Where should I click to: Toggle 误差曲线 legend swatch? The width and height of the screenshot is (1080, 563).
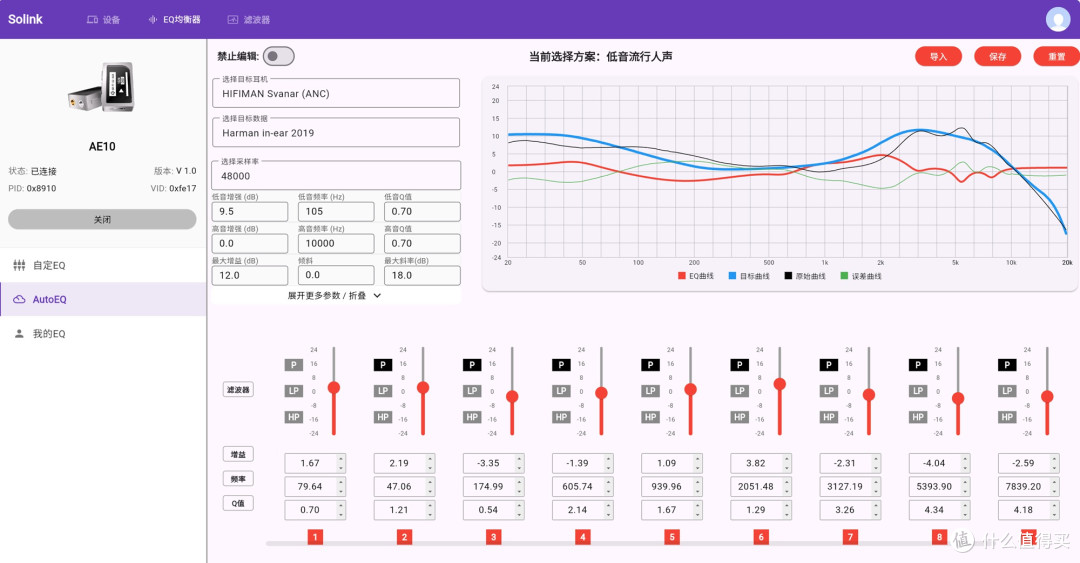point(844,276)
